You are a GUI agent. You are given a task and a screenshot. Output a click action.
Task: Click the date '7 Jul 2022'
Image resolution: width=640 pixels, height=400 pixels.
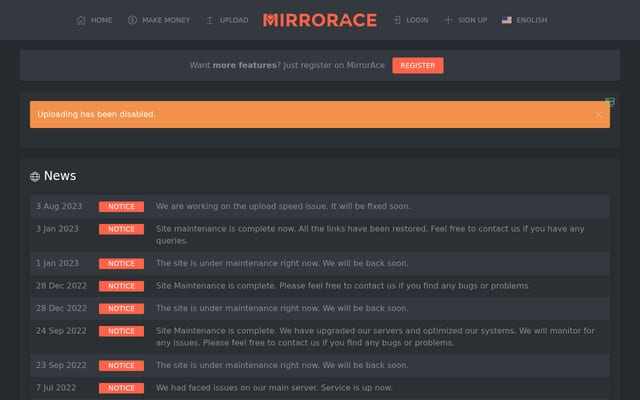pyautogui.click(x=56, y=387)
